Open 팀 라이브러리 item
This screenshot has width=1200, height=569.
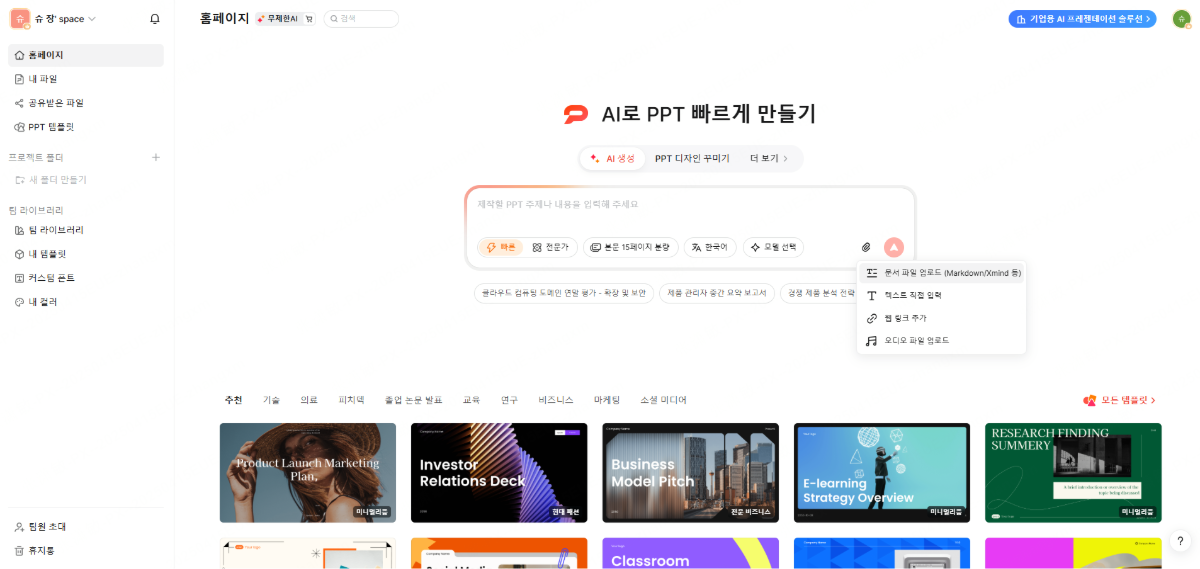click(x=86, y=230)
